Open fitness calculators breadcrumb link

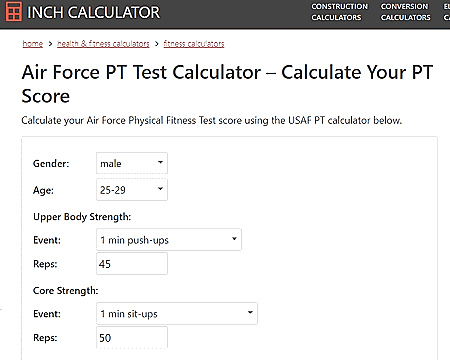194,44
